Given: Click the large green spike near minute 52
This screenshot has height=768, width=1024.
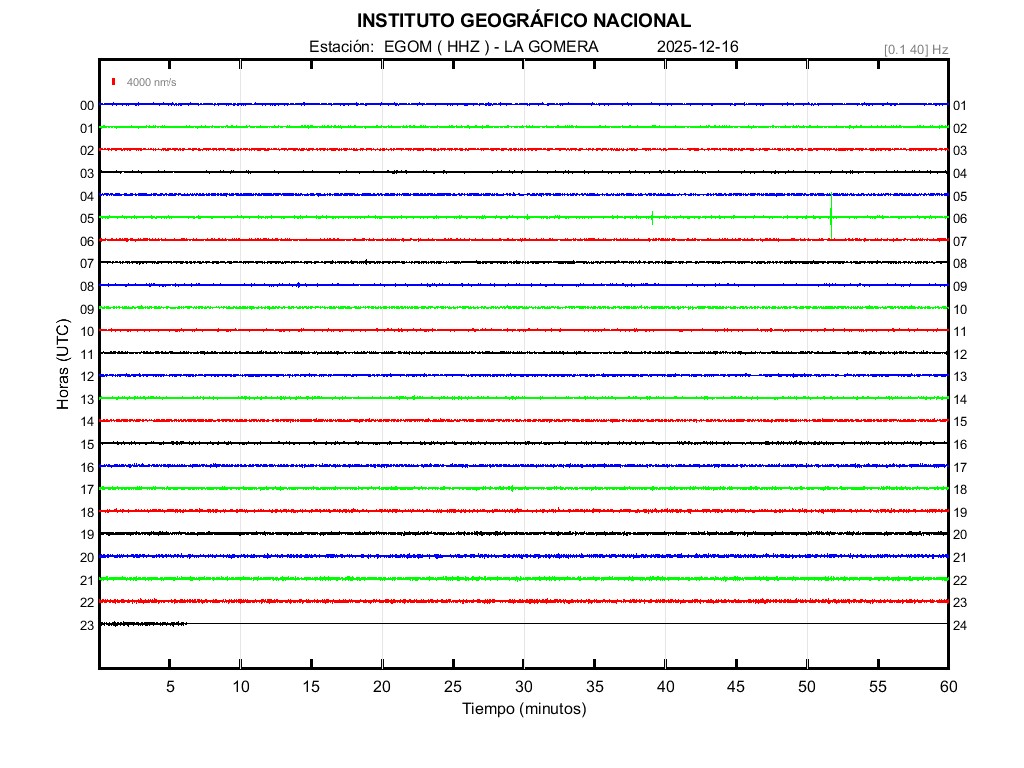Looking at the screenshot, I should 831,216.
